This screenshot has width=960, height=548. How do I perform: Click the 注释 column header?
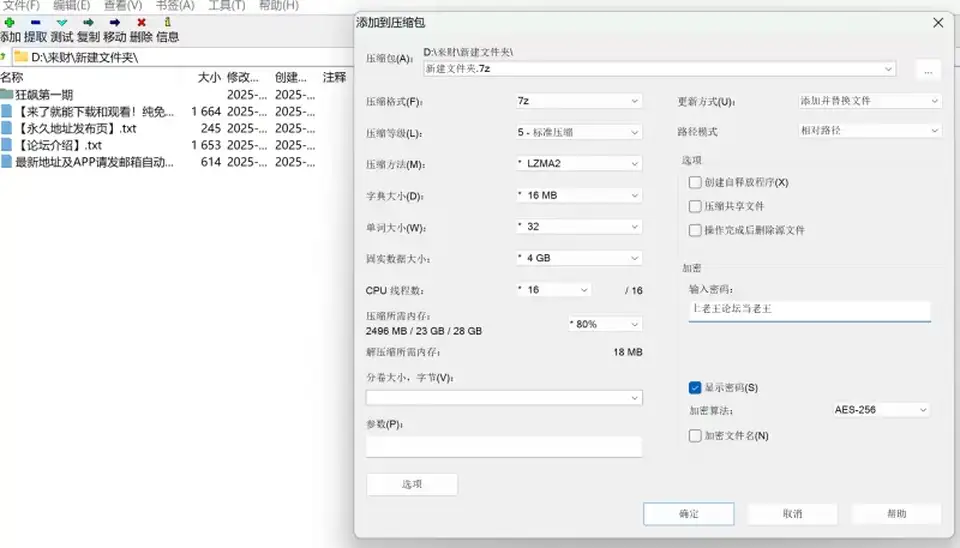coord(334,77)
